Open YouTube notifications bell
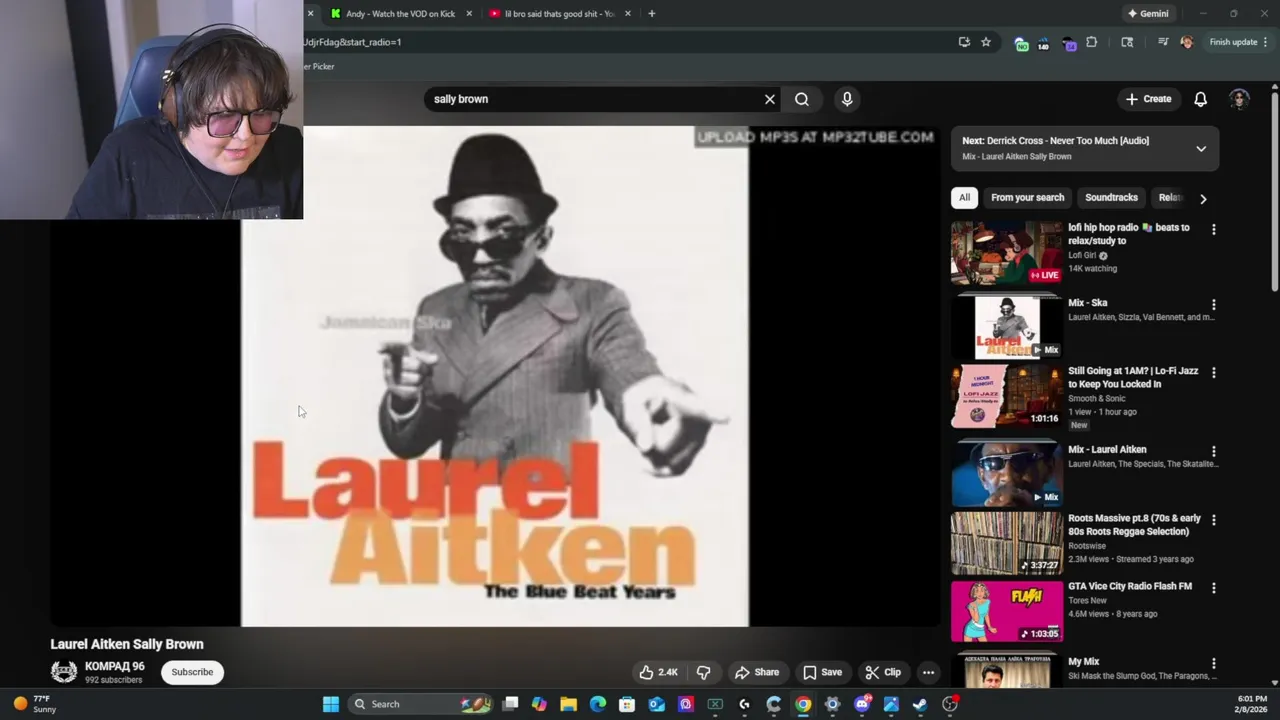The height and width of the screenshot is (720, 1280). click(x=1200, y=99)
